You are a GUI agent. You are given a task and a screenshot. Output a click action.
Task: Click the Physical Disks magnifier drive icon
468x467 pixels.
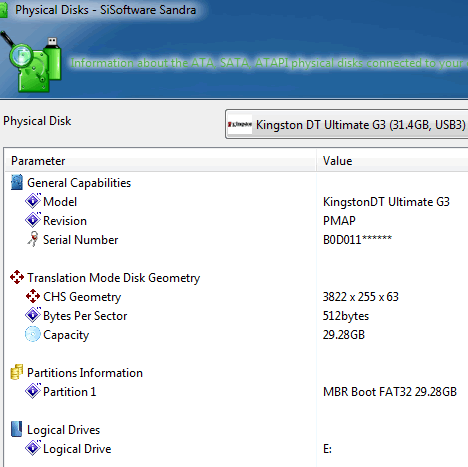pos(31,62)
